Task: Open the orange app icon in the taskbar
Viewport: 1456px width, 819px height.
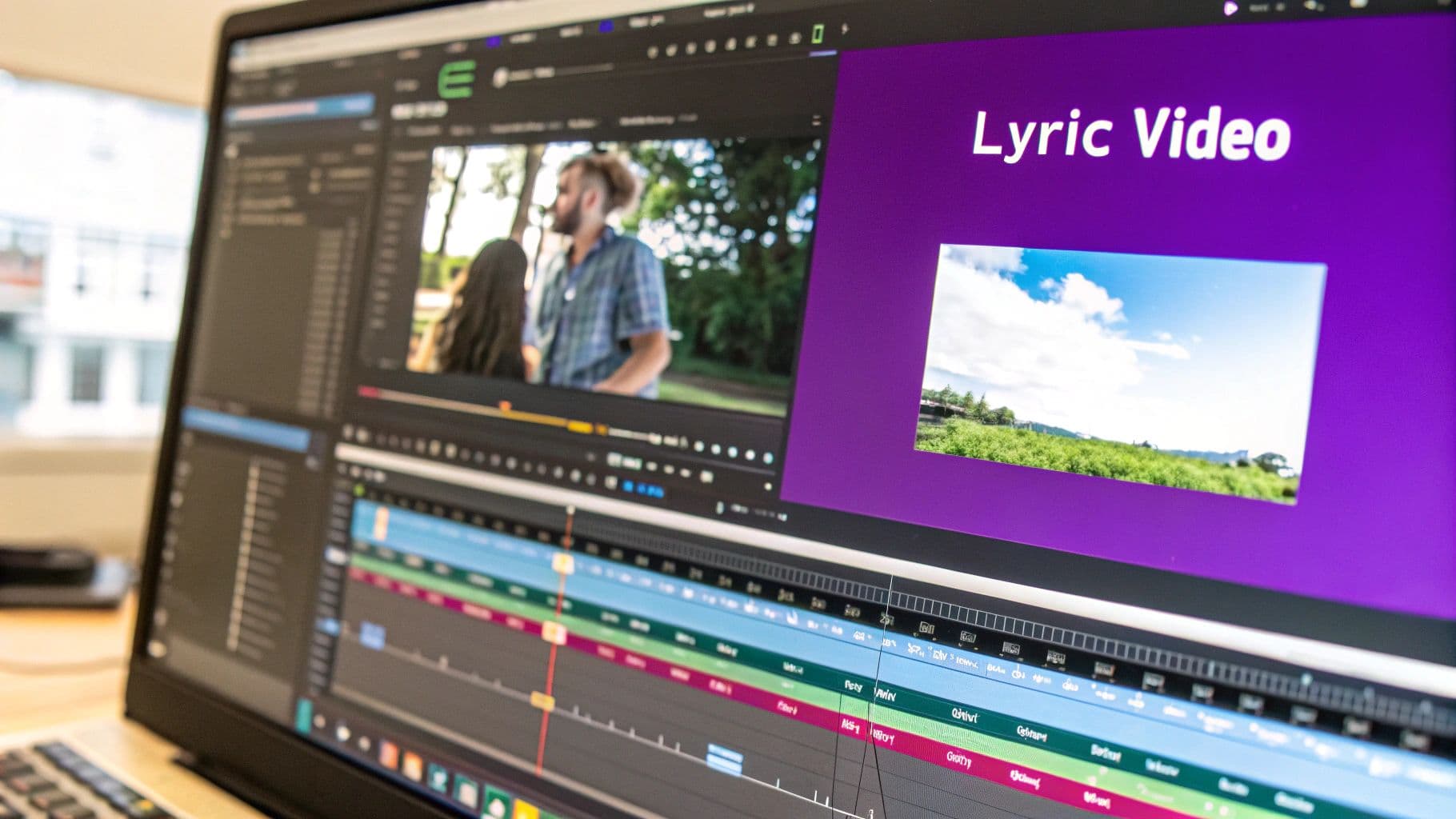Action: click(388, 753)
